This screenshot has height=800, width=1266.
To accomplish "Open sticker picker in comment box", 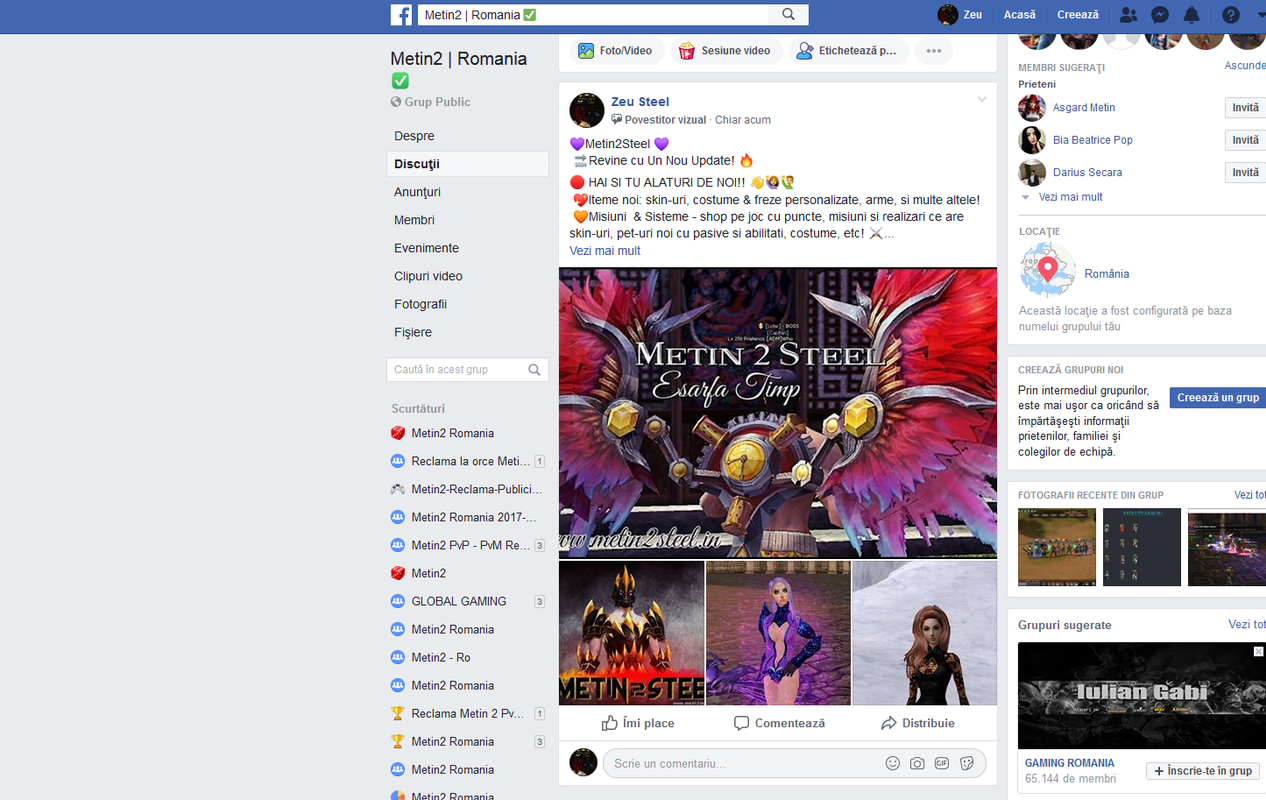I will (967, 763).
